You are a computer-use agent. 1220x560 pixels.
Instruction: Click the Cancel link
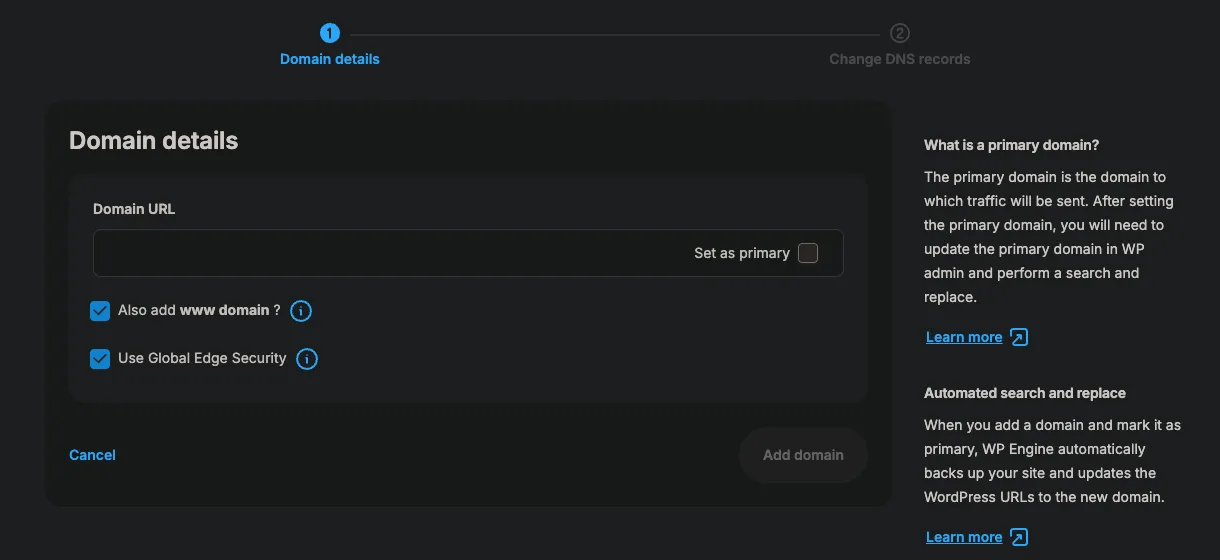(92, 455)
